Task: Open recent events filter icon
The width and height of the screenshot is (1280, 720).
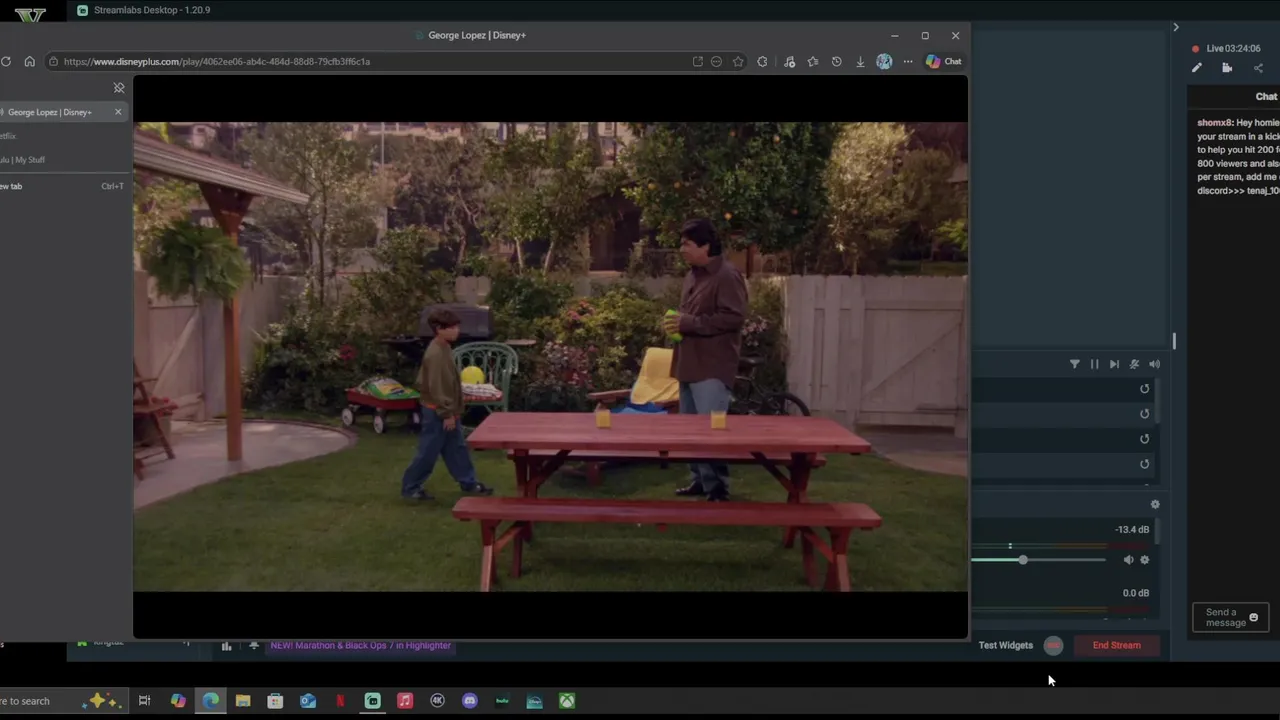Action: [x=1075, y=364]
